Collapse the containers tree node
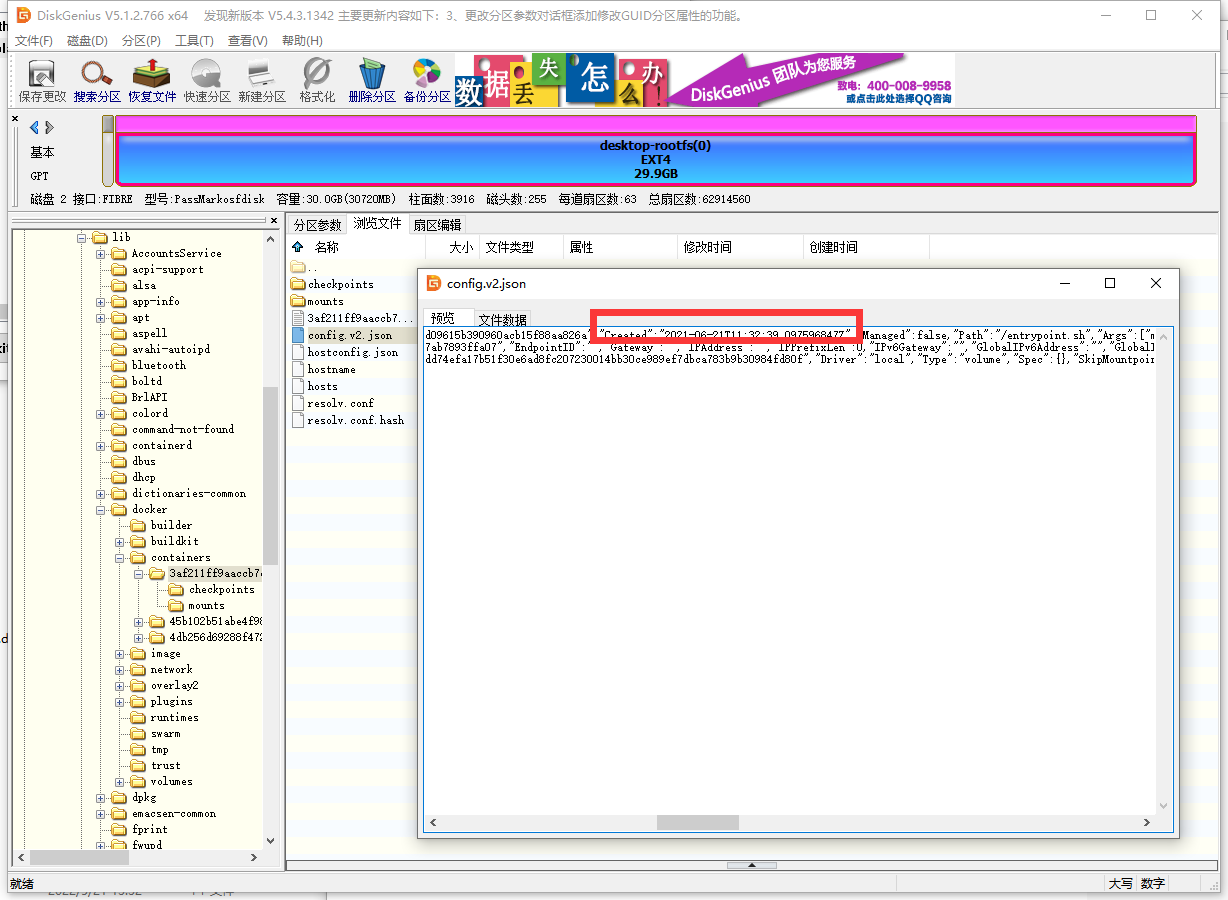 point(119,557)
